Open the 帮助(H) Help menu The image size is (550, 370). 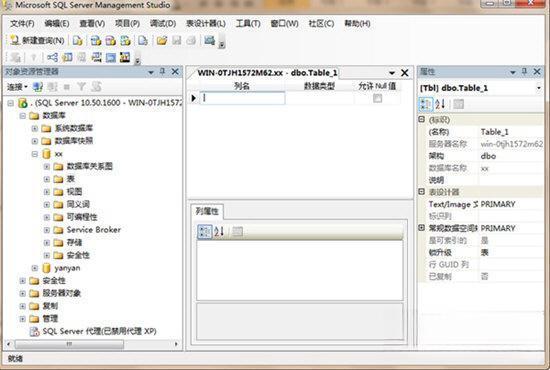coord(357,23)
